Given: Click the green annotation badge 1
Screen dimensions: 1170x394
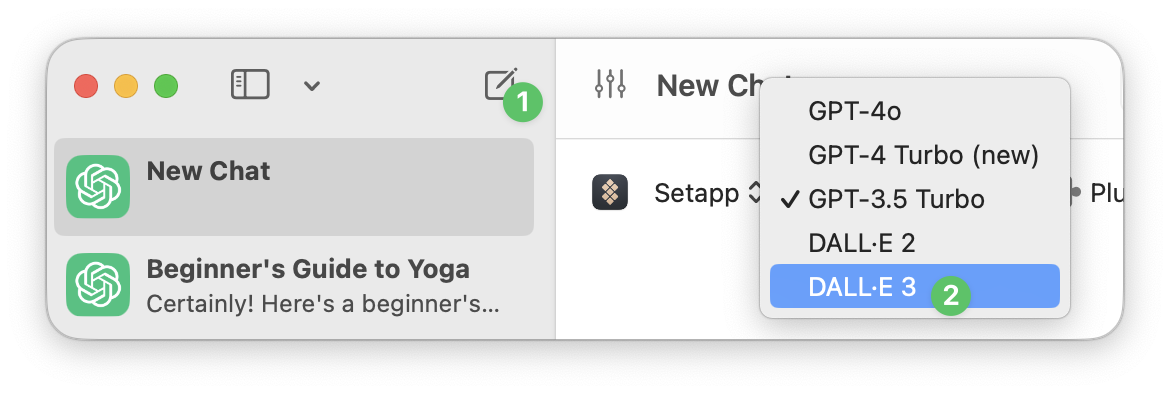Looking at the screenshot, I should [522, 101].
